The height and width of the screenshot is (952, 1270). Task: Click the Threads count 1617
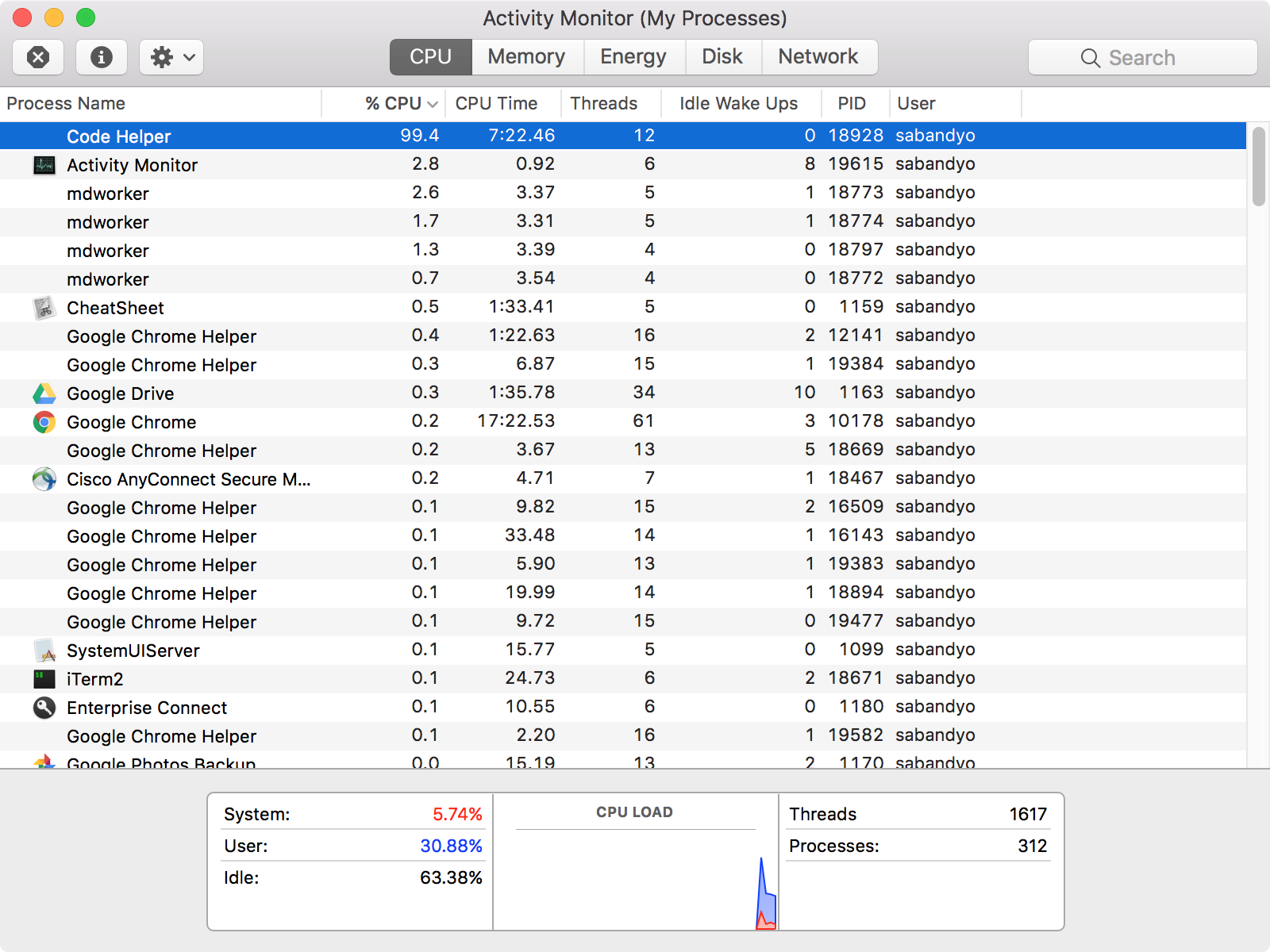point(1028,815)
